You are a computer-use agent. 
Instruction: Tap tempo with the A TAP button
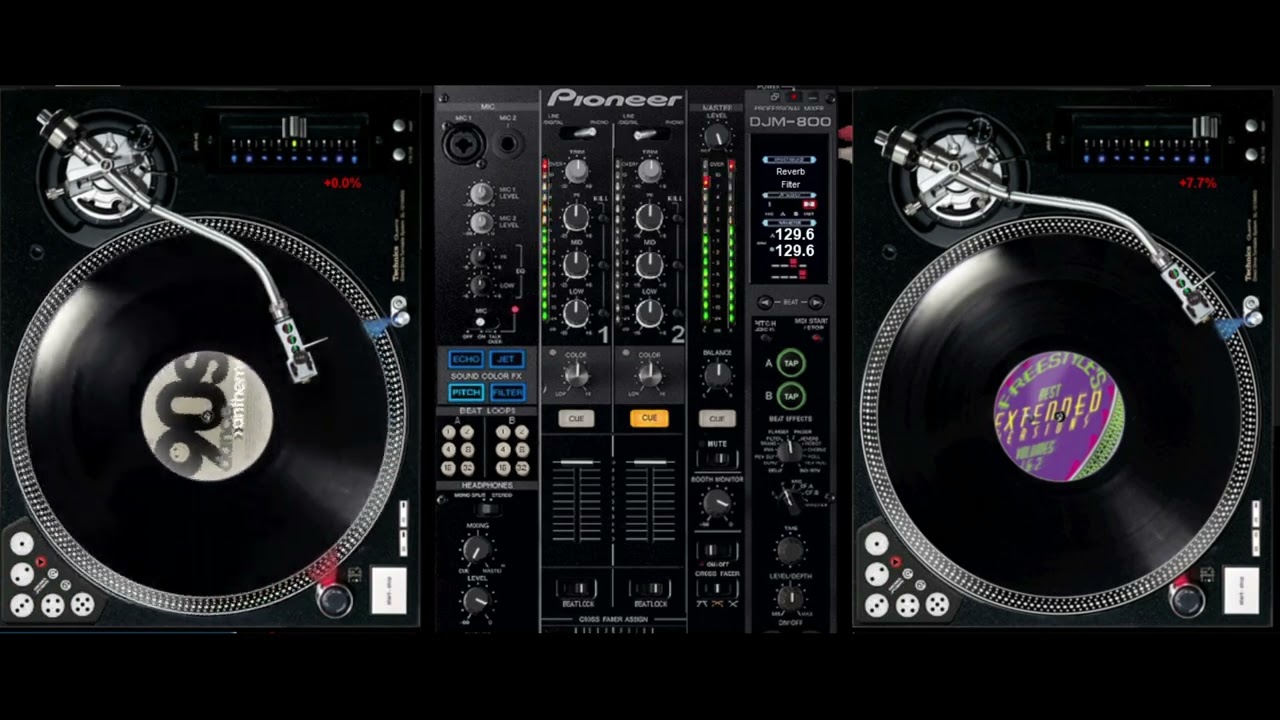coord(791,363)
